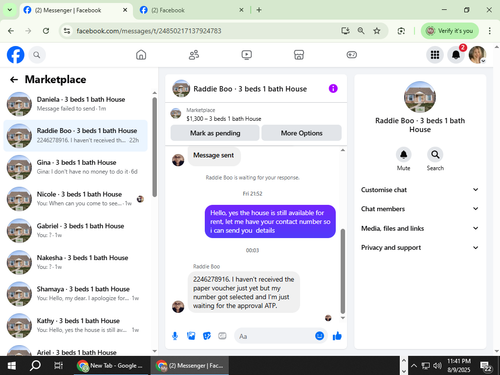Switch to the (2) Facebook browser tab
500x375 pixels.
pyautogui.click(x=192, y=10)
